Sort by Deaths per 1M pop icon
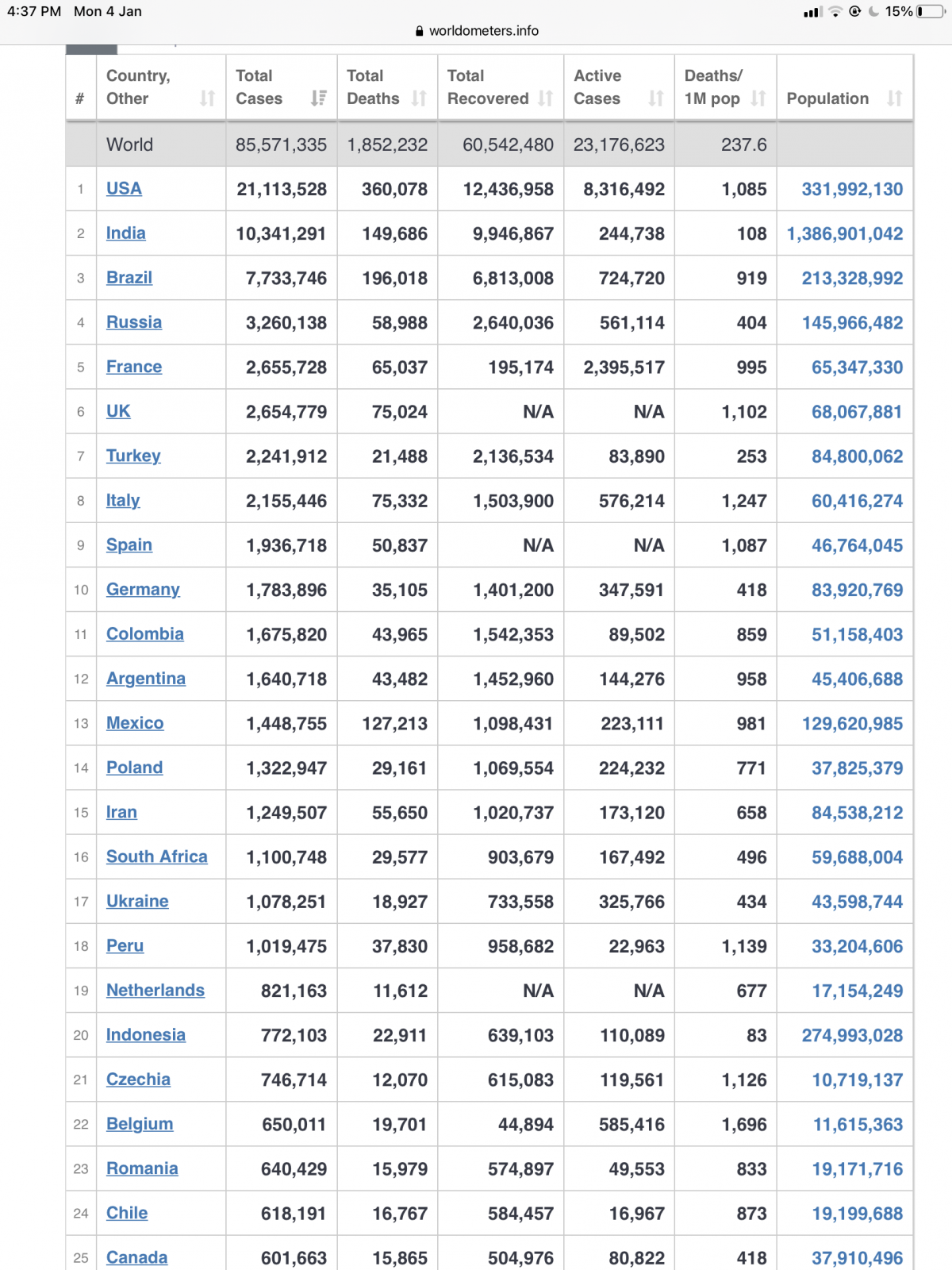The width and height of the screenshot is (952, 1270). (x=758, y=98)
